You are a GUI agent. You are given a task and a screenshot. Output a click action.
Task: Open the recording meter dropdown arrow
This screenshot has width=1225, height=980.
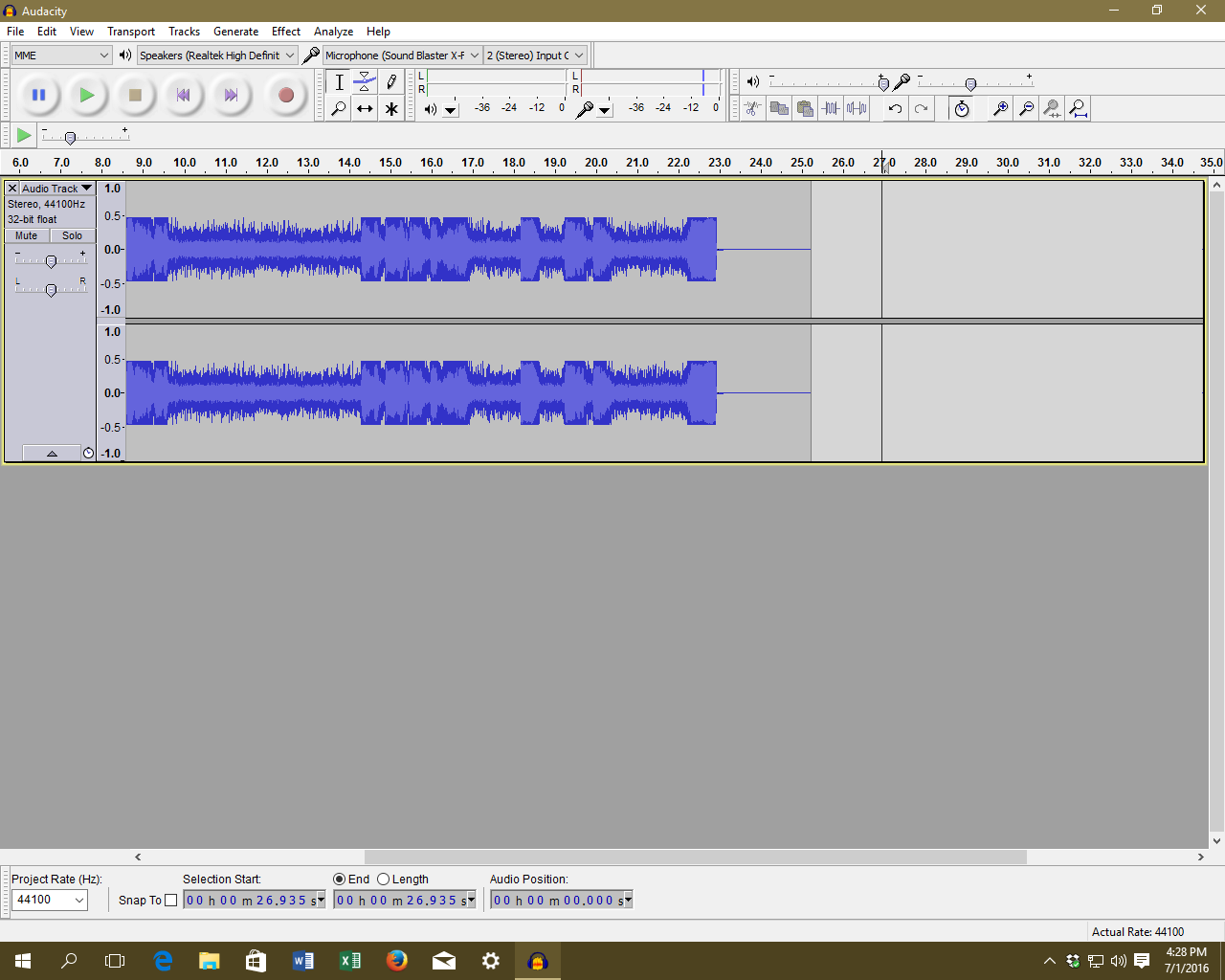pos(605,109)
